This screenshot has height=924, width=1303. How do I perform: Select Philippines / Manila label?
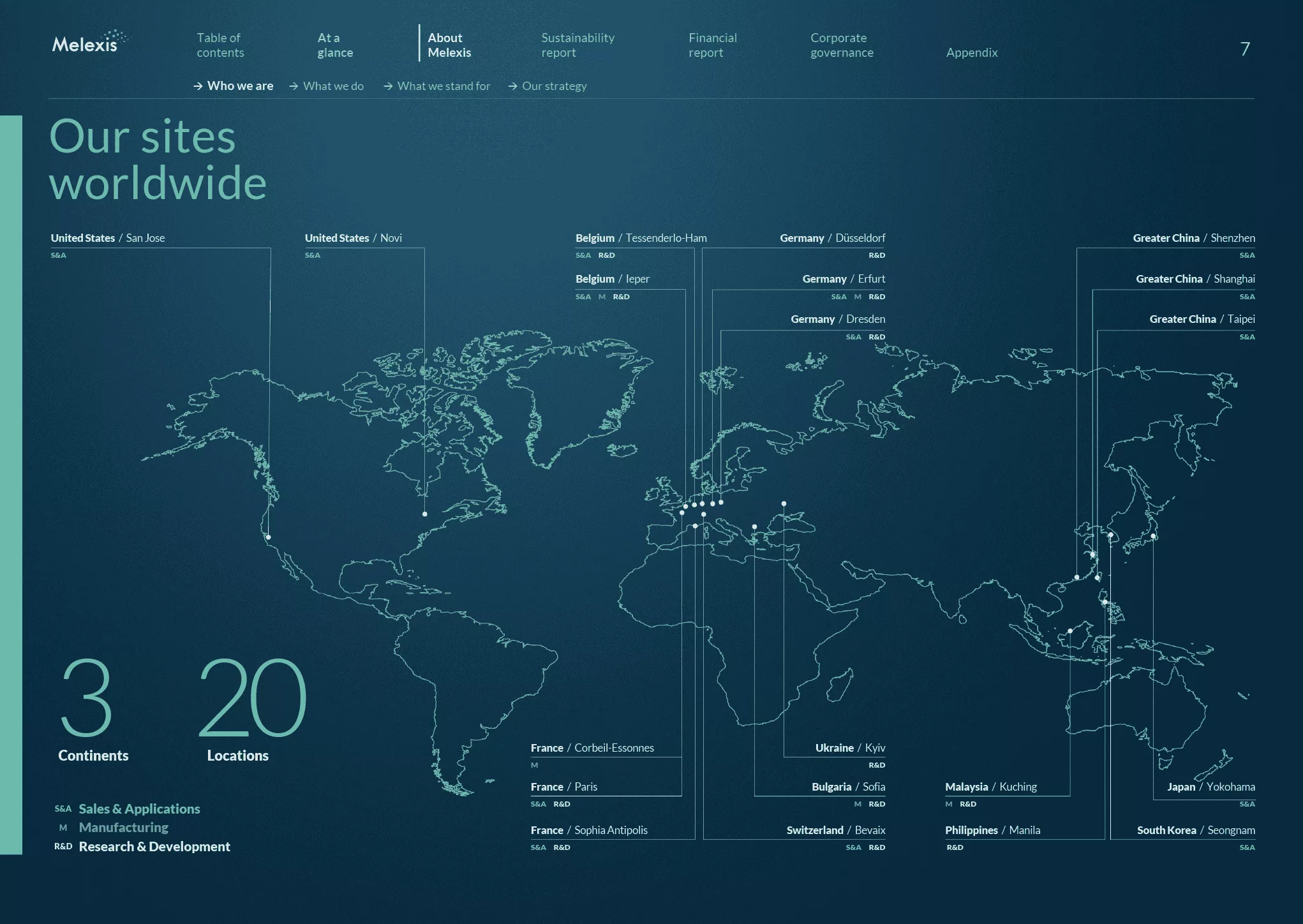[x=993, y=830]
